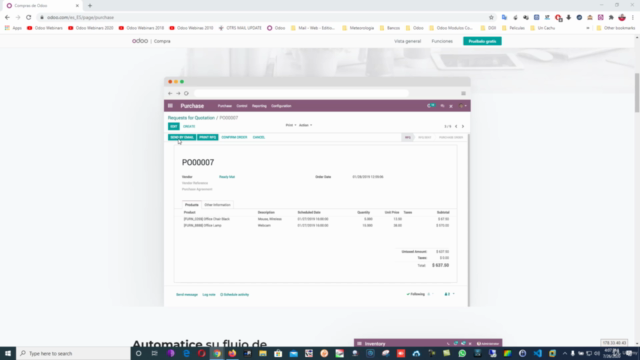
Task: Click the Edit button
Action: (x=173, y=127)
